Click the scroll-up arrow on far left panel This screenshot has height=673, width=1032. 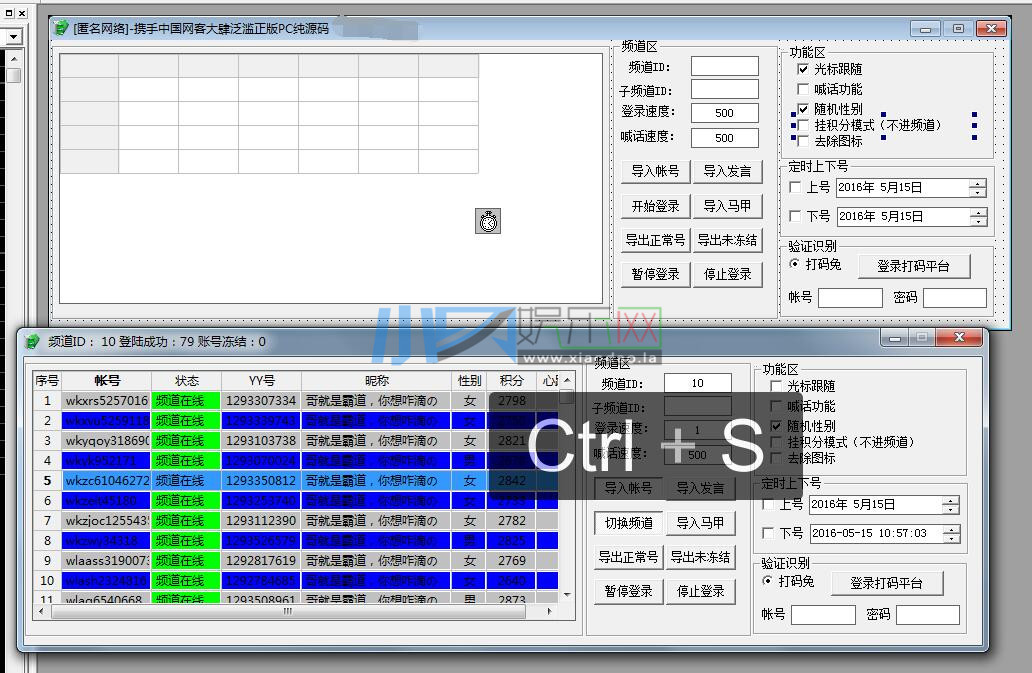tap(13, 59)
